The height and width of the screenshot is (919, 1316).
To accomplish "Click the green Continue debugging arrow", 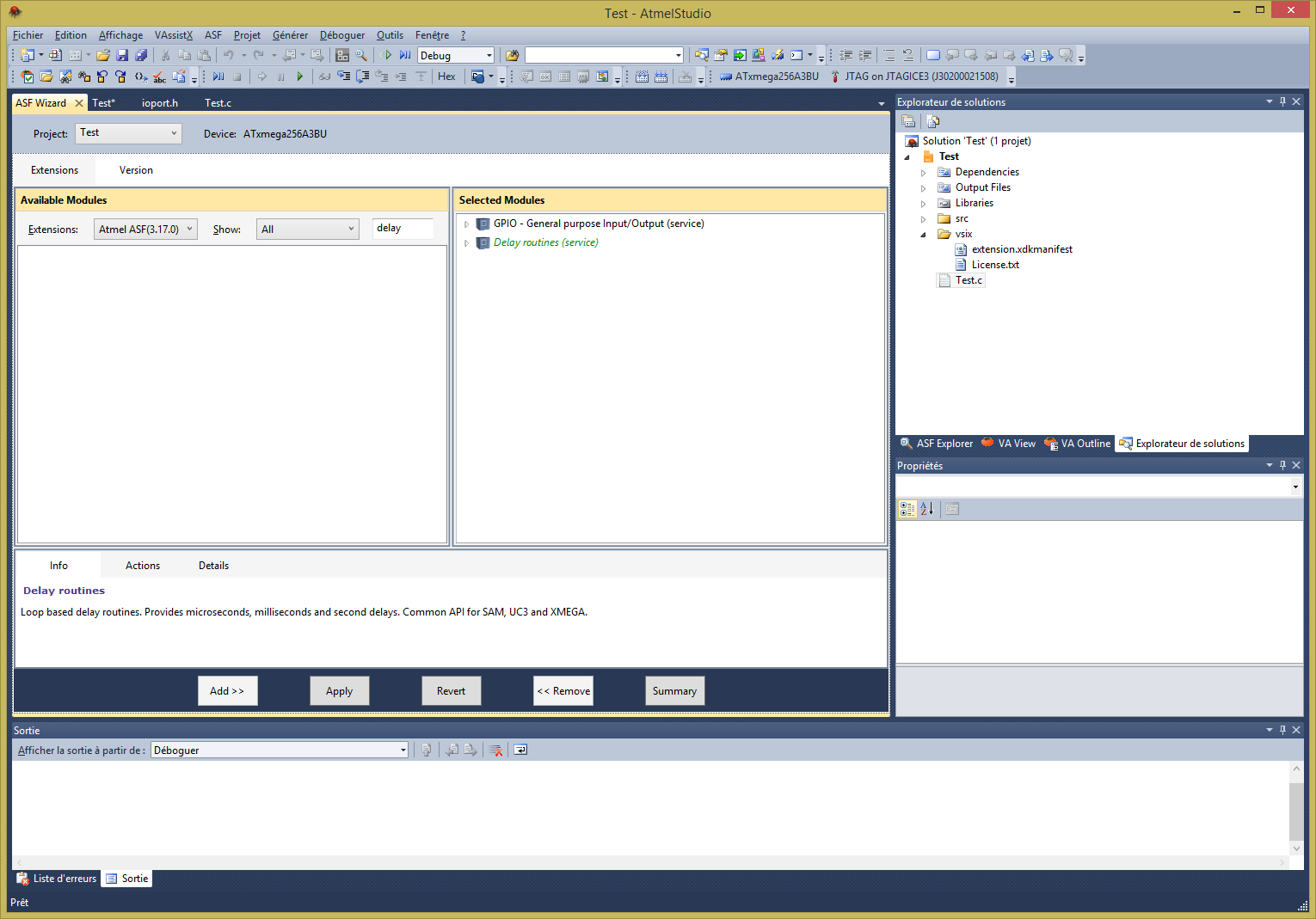I will click(x=299, y=77).
